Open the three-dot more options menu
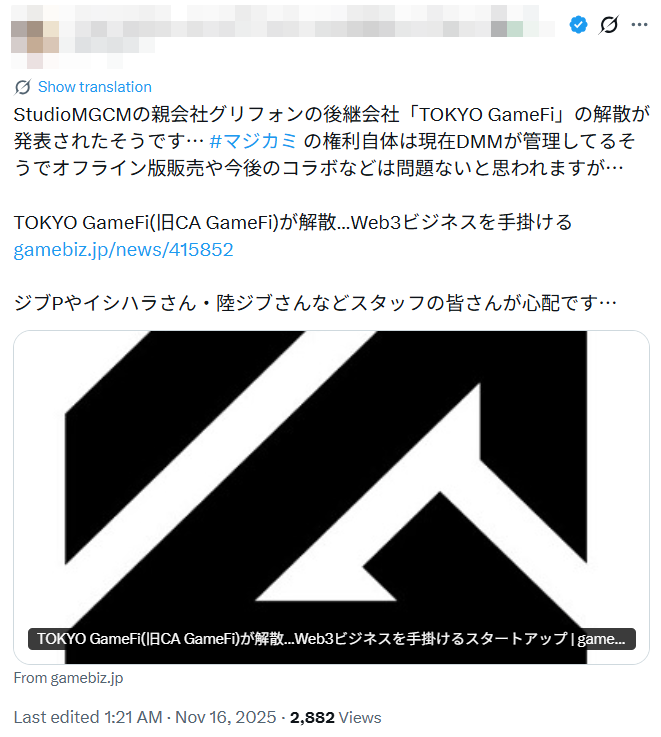This screenshot has height=737, width=661. (x=639, y=24)
